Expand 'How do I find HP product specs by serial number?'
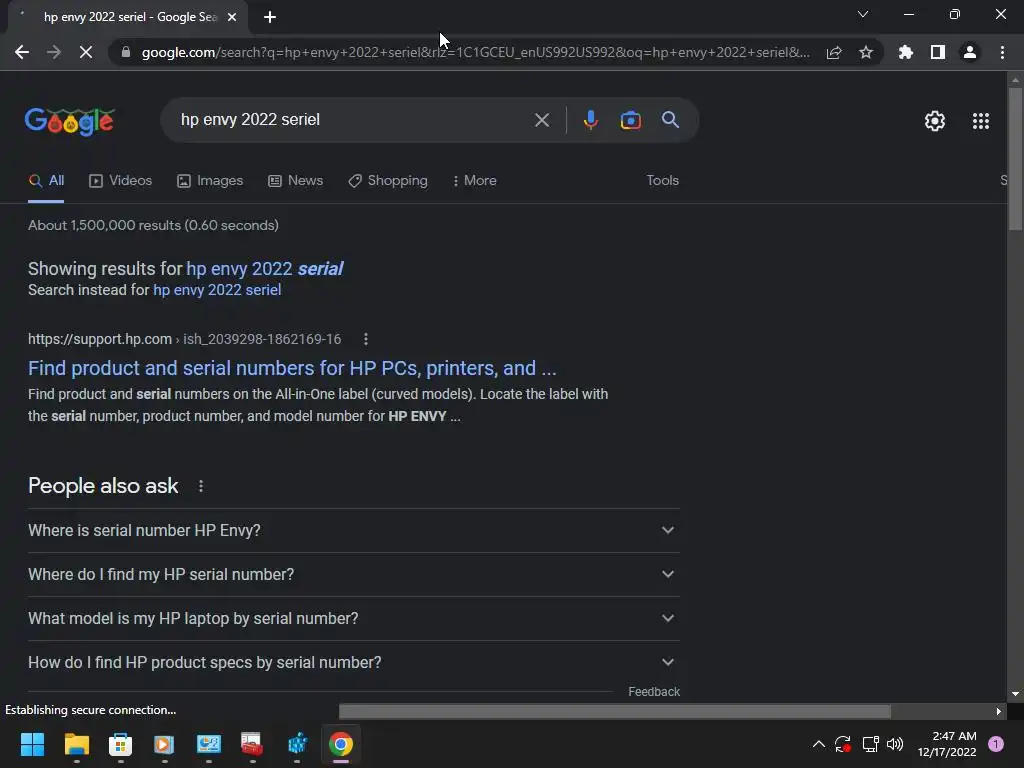Screen dimensions: 1024x768 pos(353,662)
